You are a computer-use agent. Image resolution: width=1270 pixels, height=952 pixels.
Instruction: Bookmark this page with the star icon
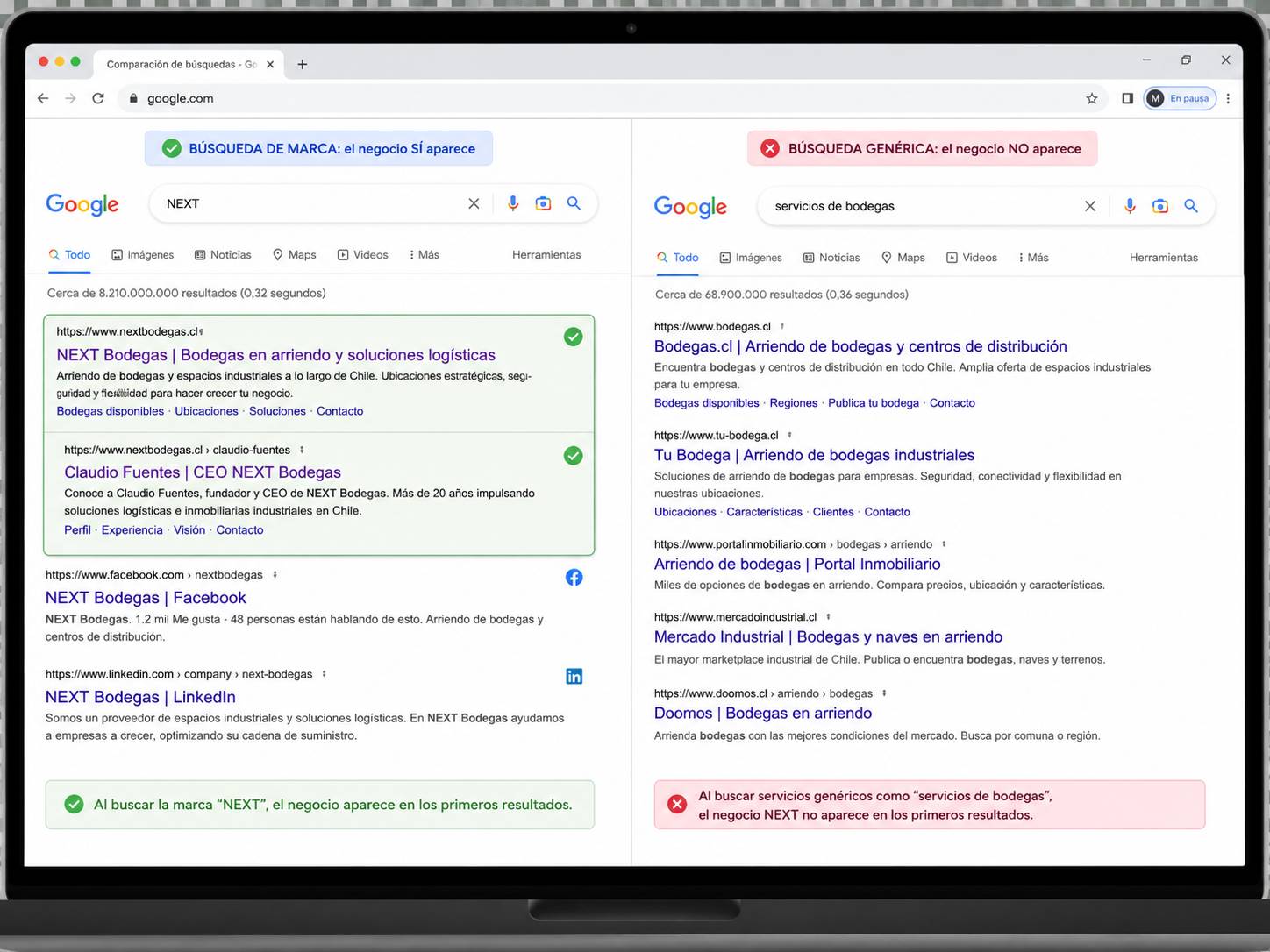(x=1092, y=98)
